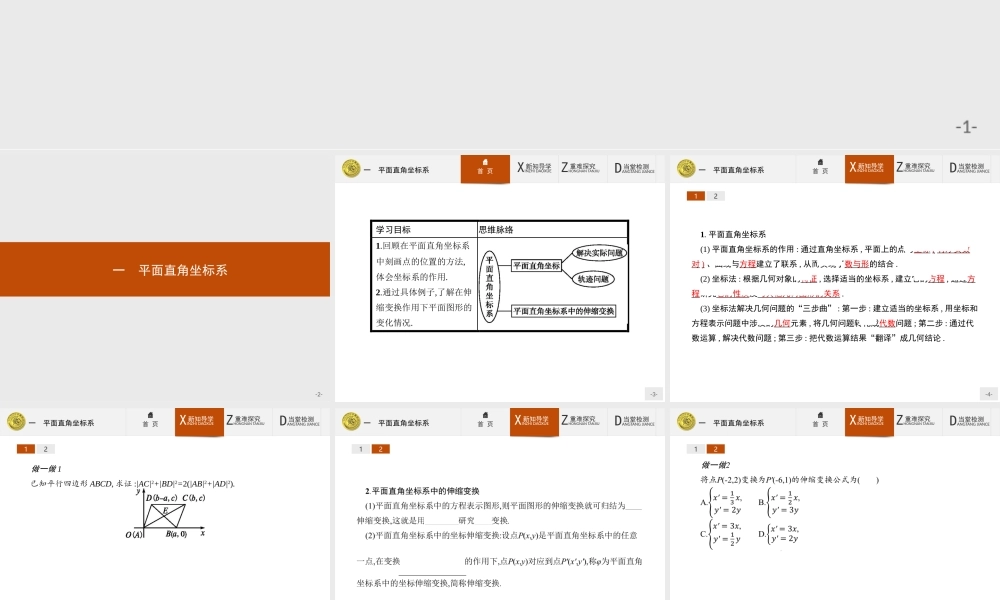Select the orange title slide 平面直角坐标系
Screen dimensions: 1000x600
[165, 270]
